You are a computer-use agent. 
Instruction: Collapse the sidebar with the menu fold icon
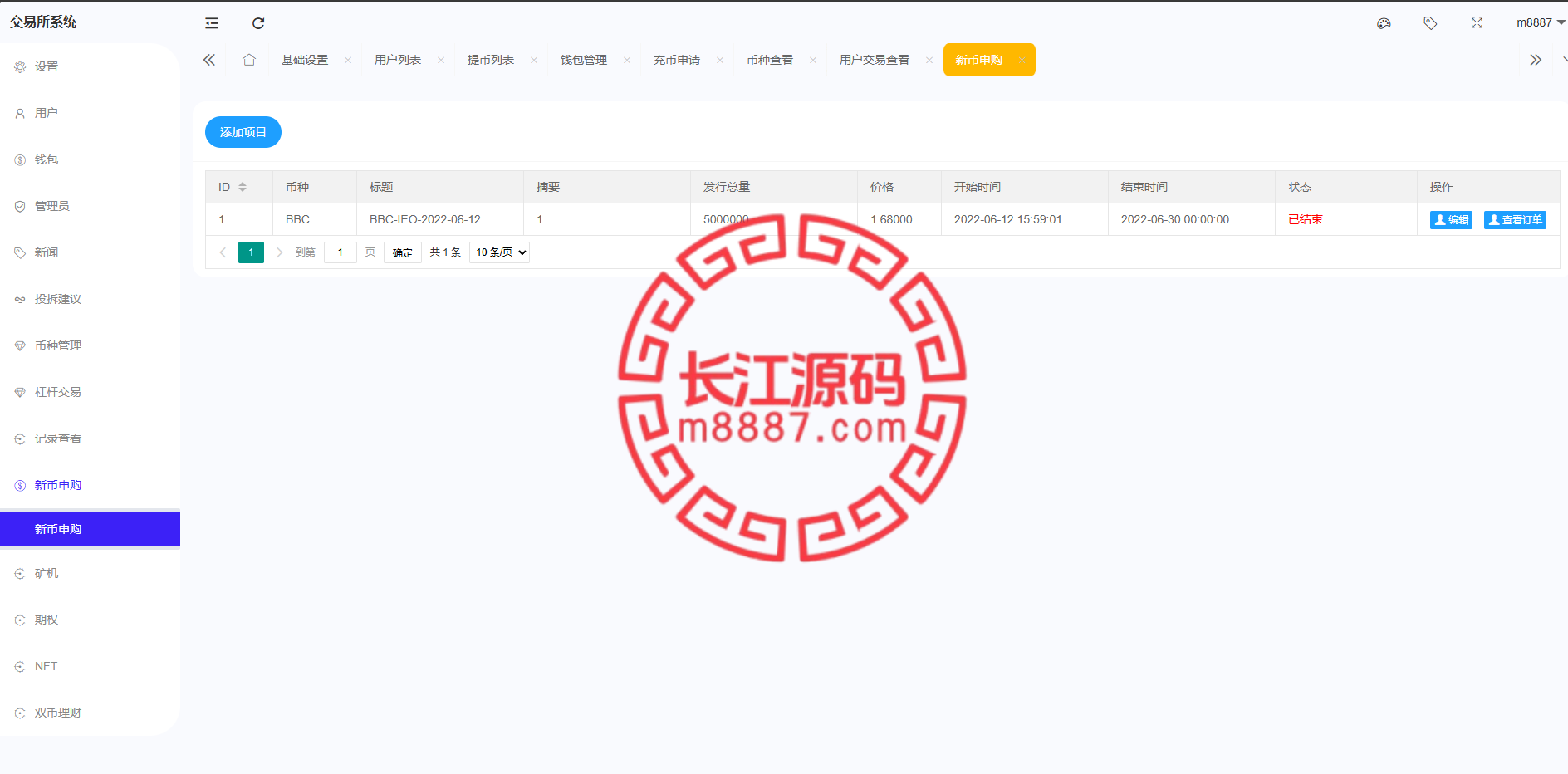click(x=212, y=23)
